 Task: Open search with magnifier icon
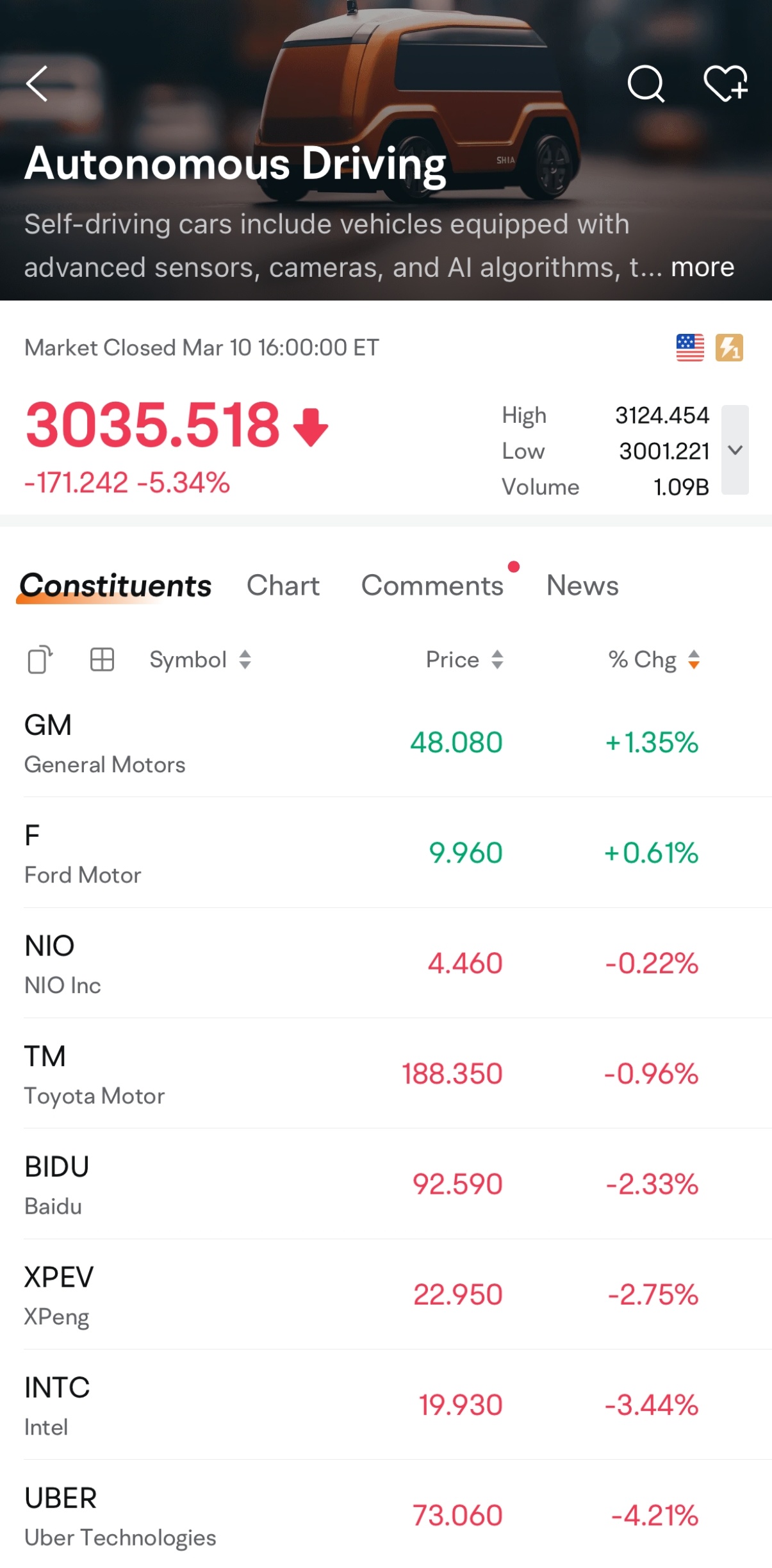tap(645, 84)
